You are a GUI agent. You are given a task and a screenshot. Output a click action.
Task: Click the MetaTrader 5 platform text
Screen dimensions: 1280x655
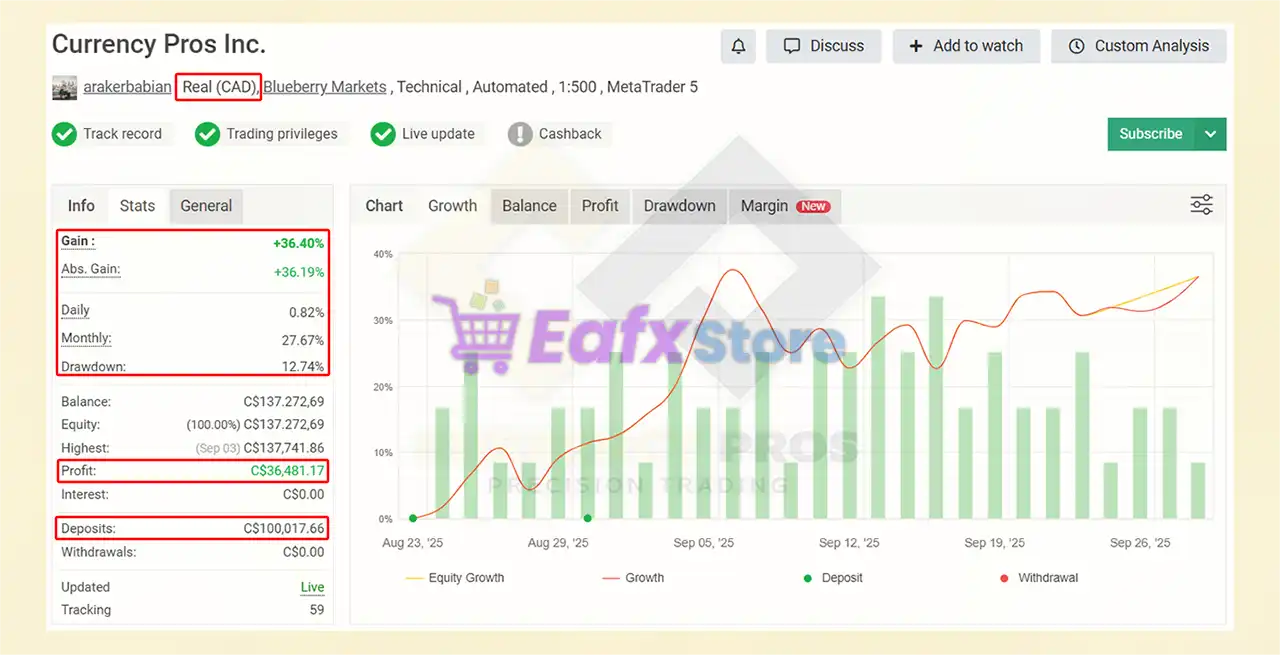(x=652, y=87)
